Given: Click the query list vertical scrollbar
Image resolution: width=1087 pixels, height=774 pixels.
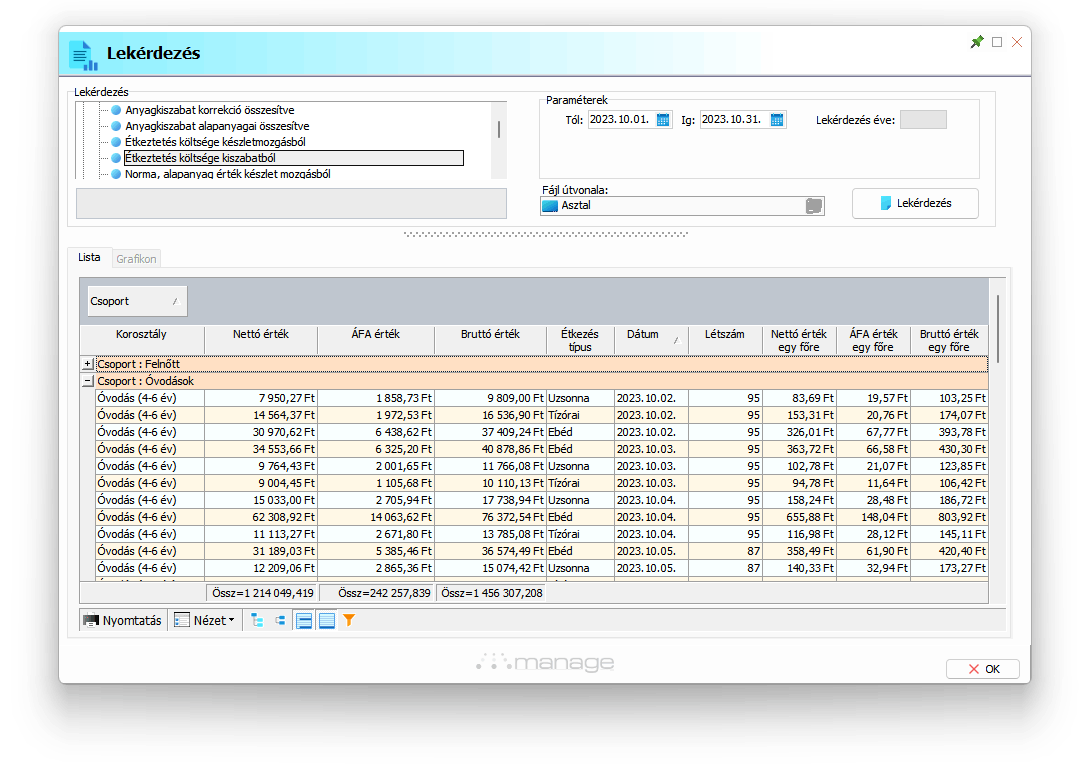Looking at the screenshot, I should [x=499, y=129].
